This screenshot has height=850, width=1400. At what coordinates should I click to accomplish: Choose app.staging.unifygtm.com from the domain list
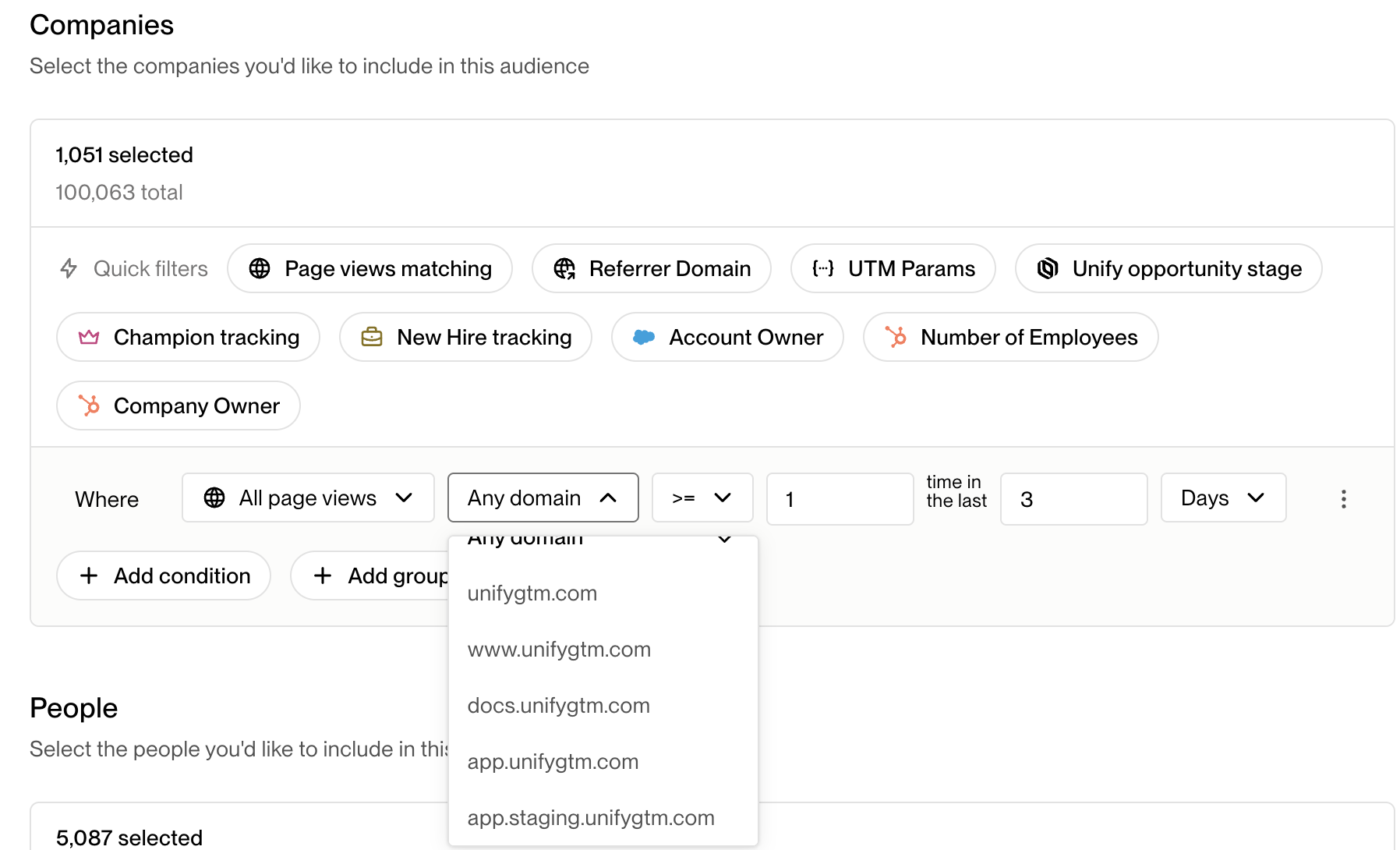pos(603,818)
